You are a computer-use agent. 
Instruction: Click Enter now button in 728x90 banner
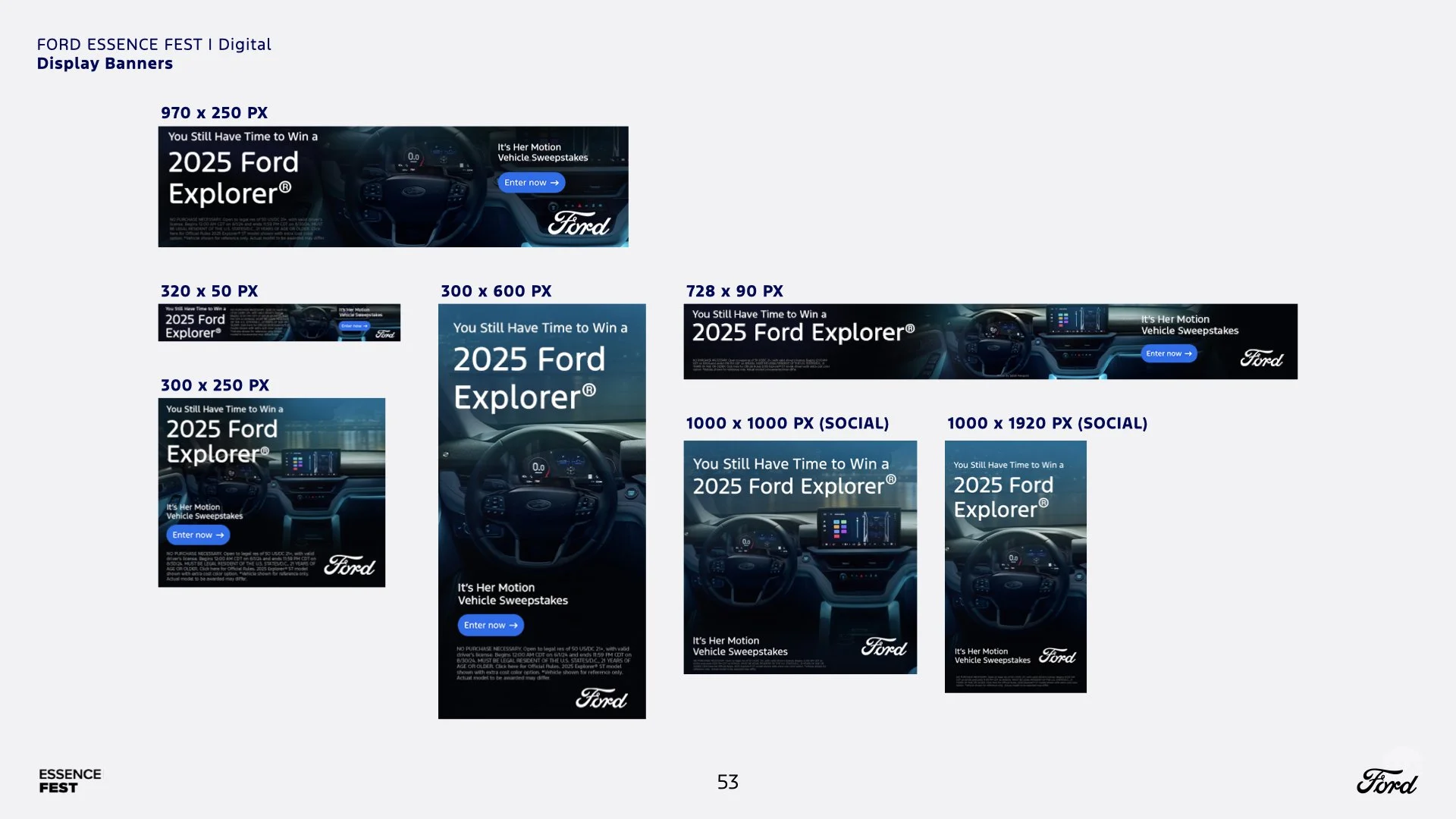pyautogui.click(x=1169, y=354)
